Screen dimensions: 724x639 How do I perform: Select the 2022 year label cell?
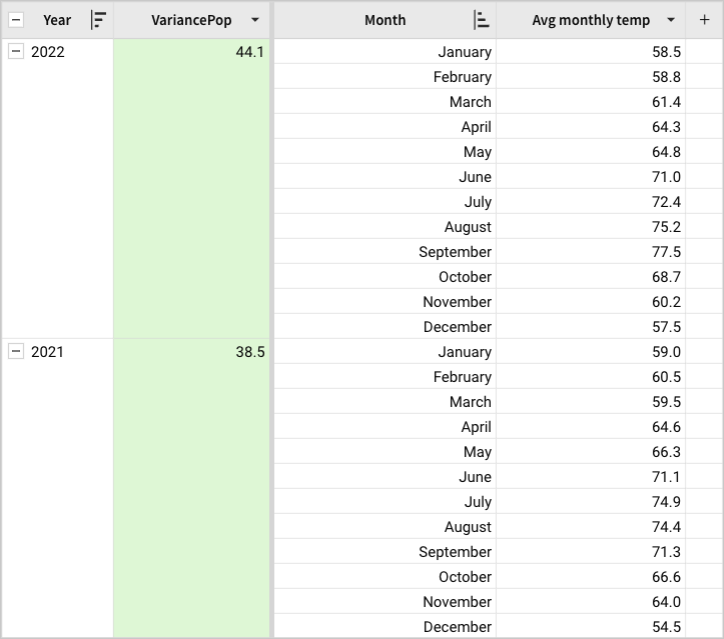click(x=48, y=52)
